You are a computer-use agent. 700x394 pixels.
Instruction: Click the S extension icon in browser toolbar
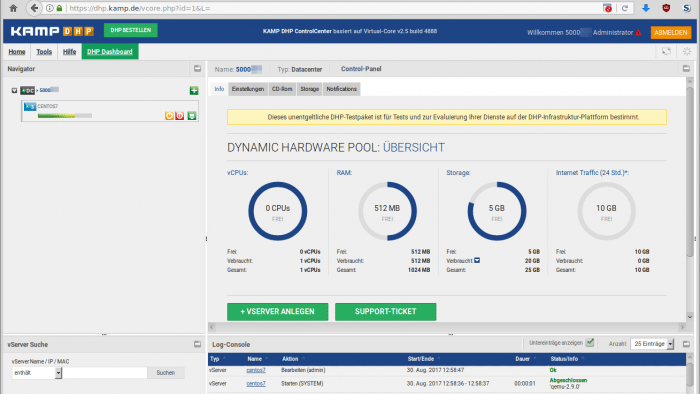(687, 8)
